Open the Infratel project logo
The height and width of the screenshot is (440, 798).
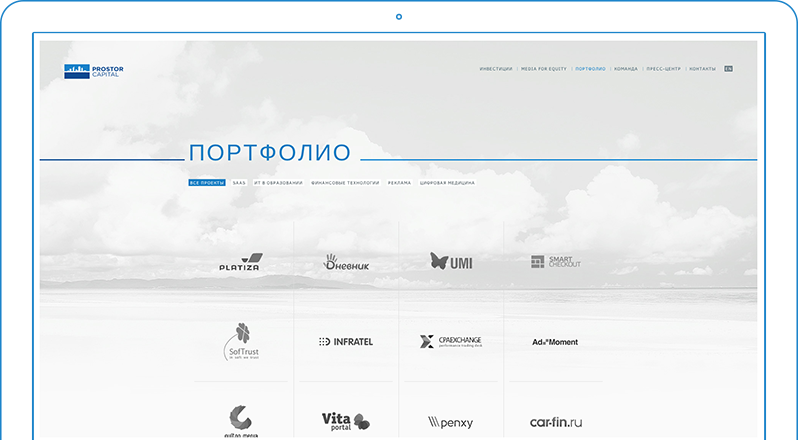click(346, 342)
